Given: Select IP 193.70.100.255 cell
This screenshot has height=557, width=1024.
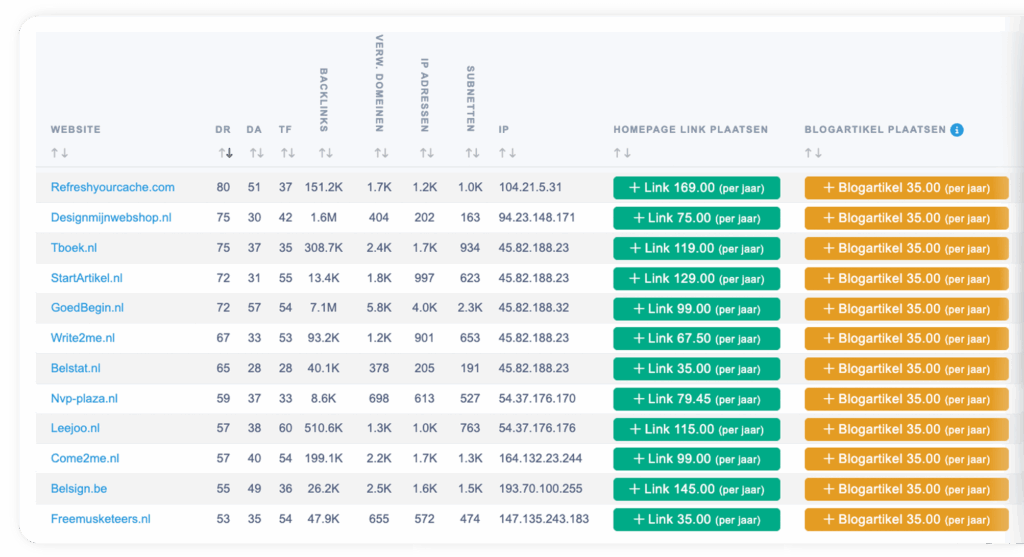Looking at the screenshot, I should point(540,488).
